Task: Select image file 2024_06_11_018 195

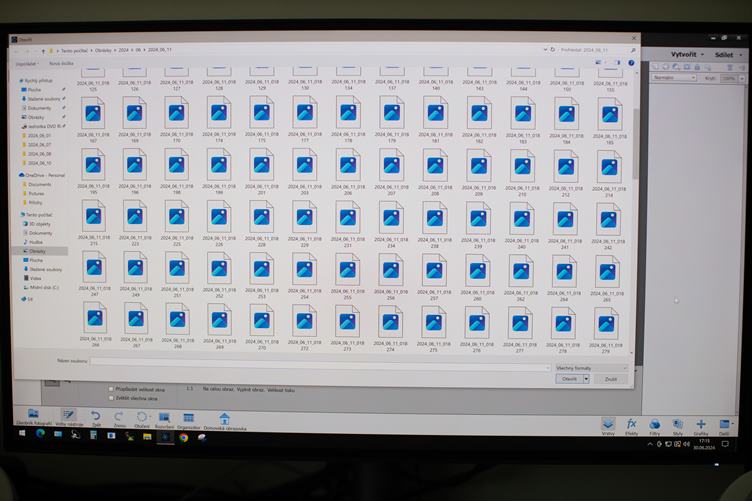Action: [x=93, y=171]
